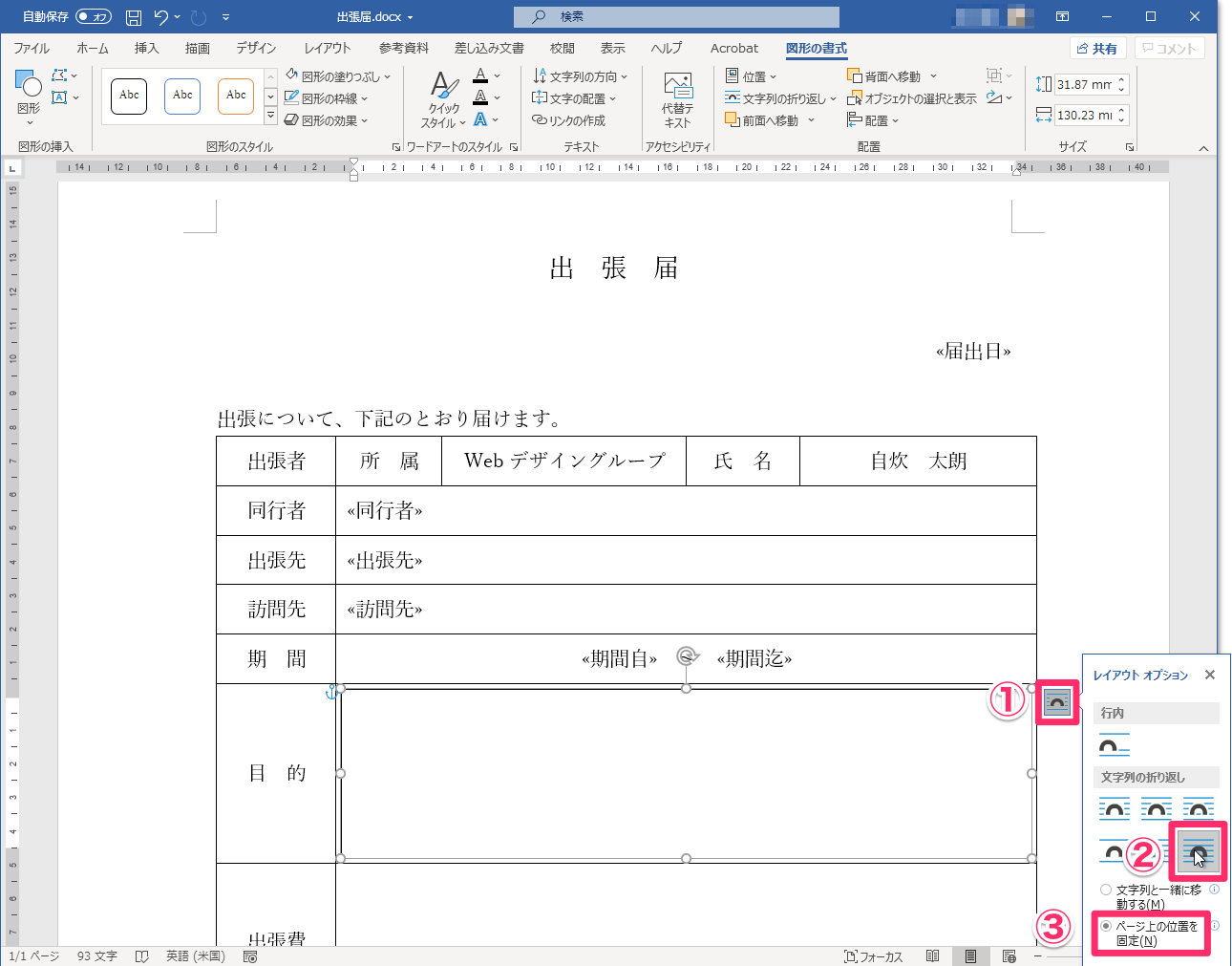The width and height of the screenshot is (1232, 966).
Task: Open the 図形 shapes gallery
Action: (29, 97)
